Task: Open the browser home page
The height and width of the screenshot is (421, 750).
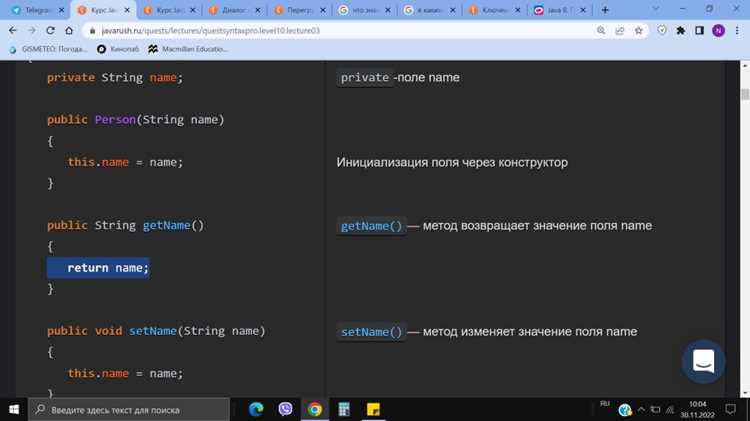Action: (69, 30)
